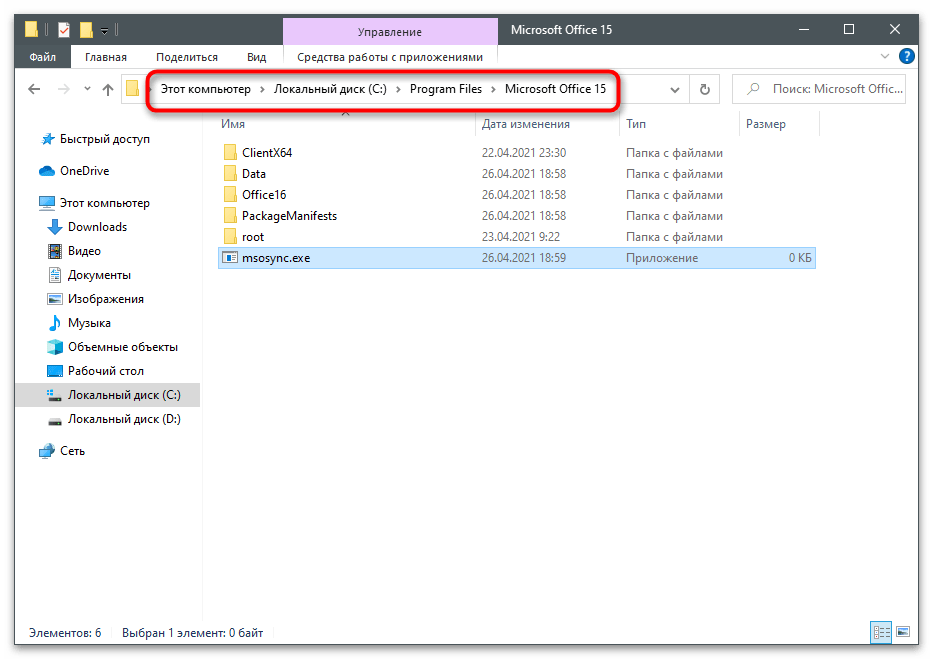This screenshot has height=659, width=933.
Task: Click the search box for Microsoft Office
Action: point(819,89)
